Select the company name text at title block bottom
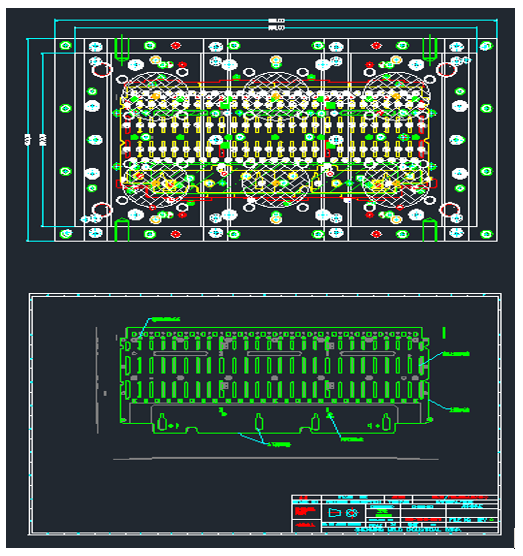This screenshot has width=523, height=556. coord(408,529)
